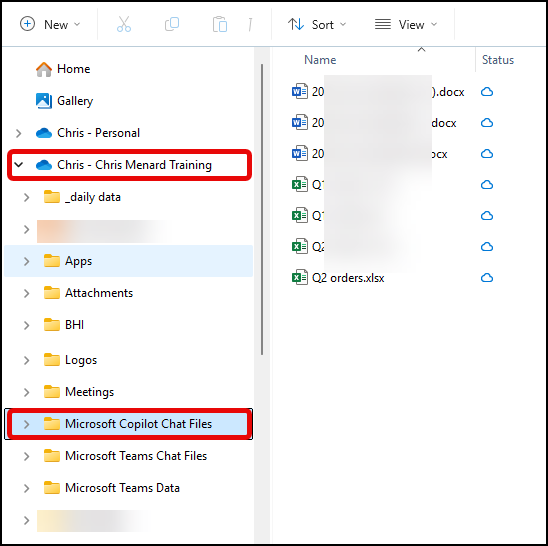Click OneDrive cloud icon beside Chris Menard Training
Screen dimensions: 548x546
click(44, 165)
